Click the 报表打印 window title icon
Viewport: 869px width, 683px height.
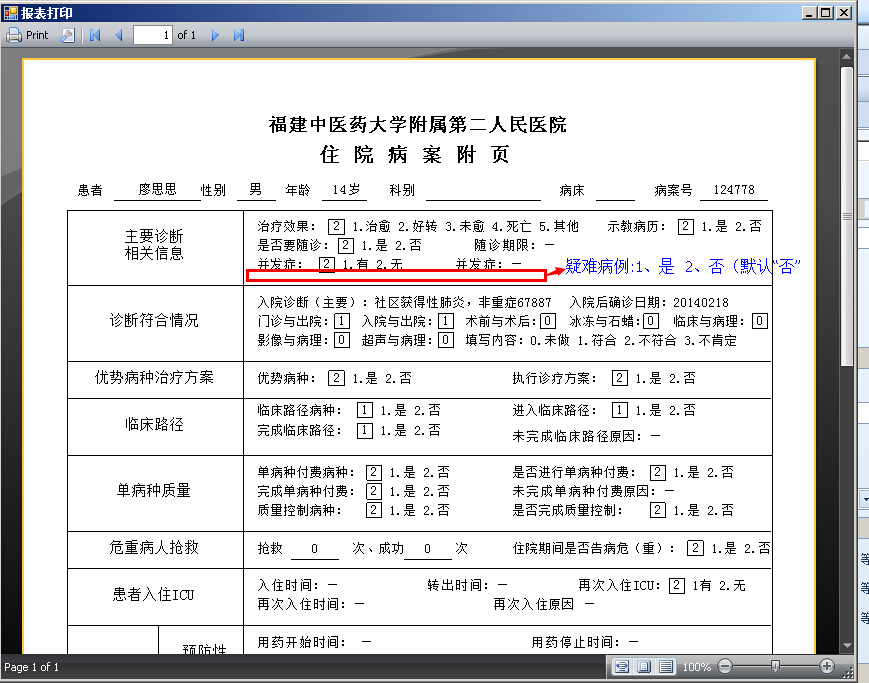tap(11, 12)
